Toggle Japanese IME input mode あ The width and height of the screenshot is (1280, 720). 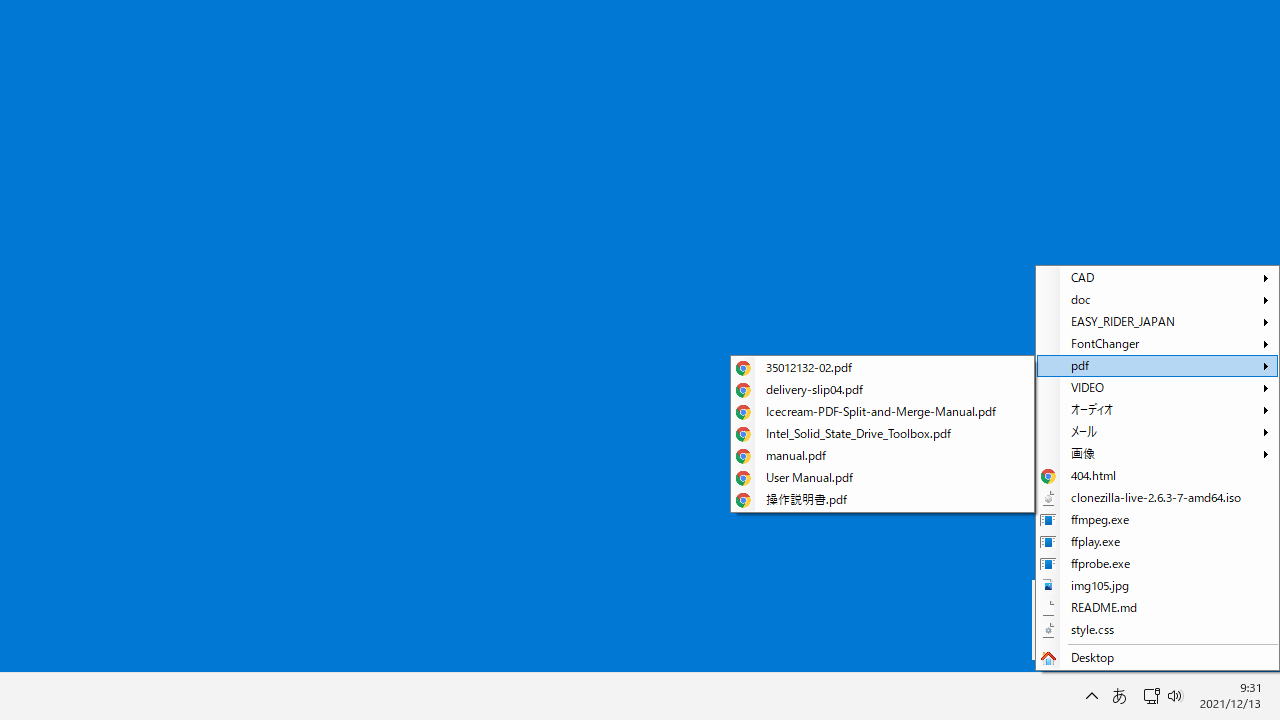tap(1119, 696)
